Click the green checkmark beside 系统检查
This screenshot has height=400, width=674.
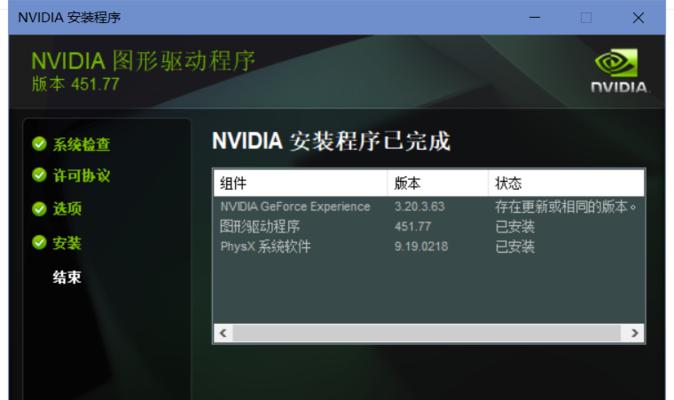click(39, 144)
